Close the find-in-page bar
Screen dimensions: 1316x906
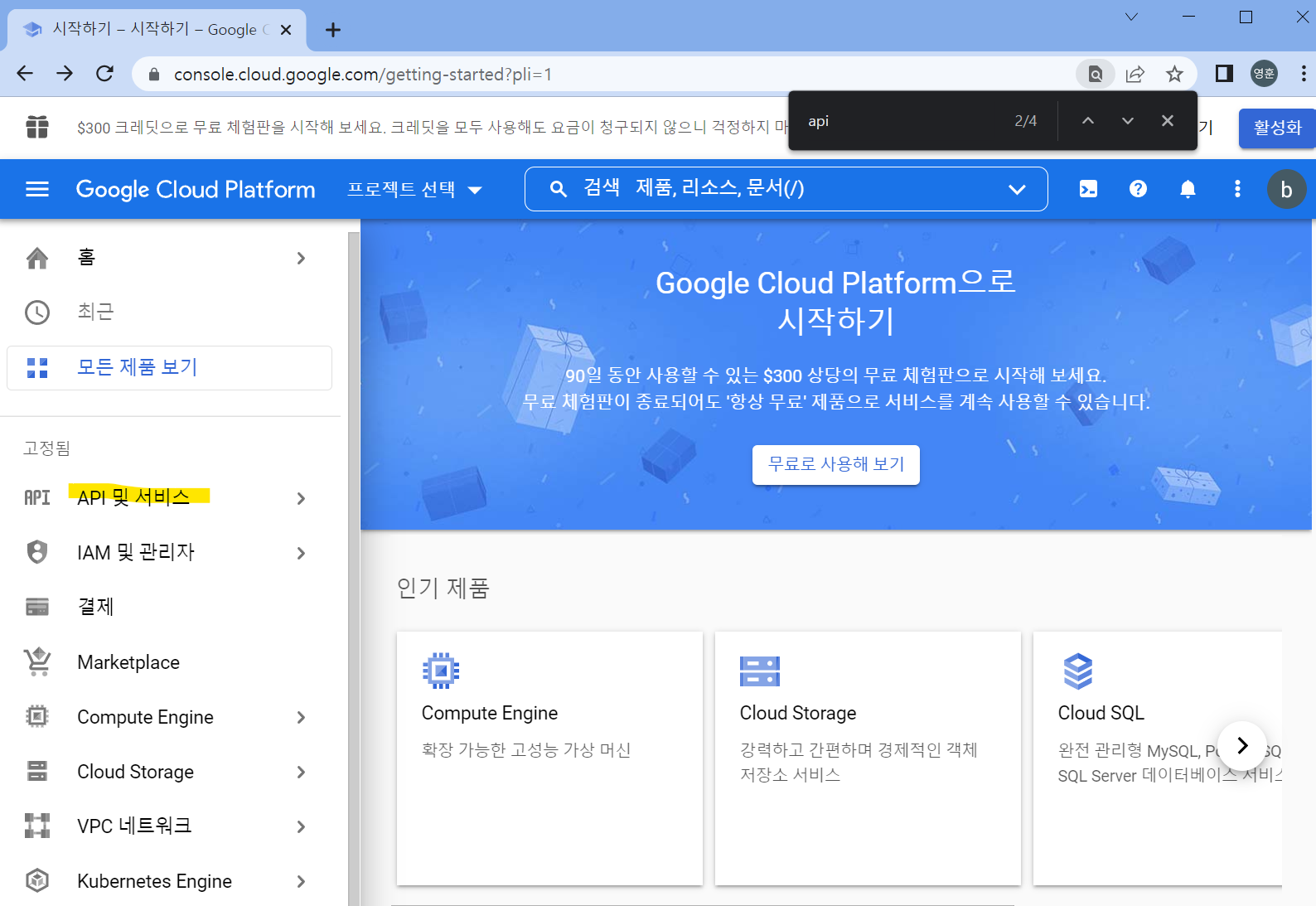click(1168, 121)
